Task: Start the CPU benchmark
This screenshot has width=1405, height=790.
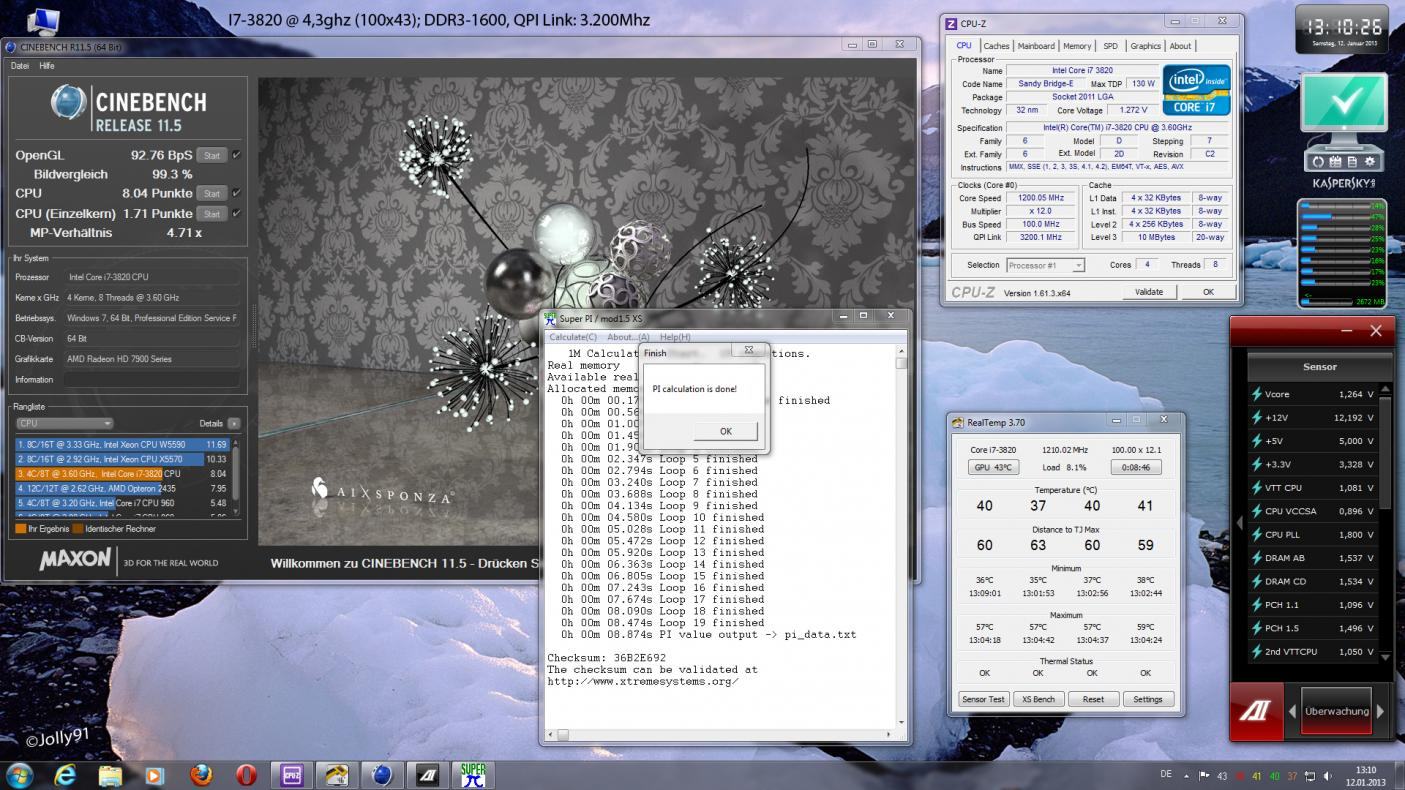Action: coord(211,193)
